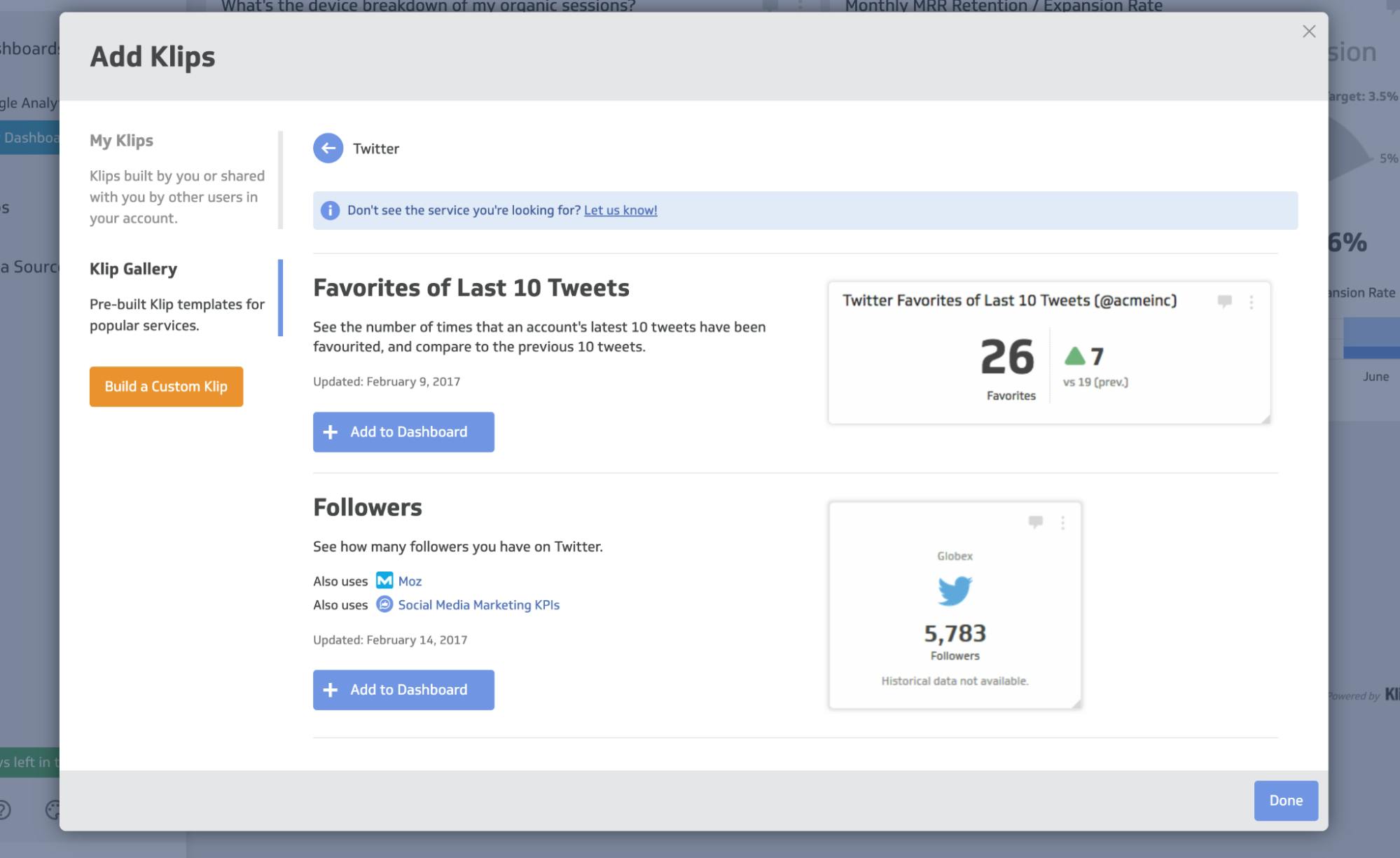Click 'Updated: February 14, 2017' text
Viewport: 1400px width, 858px height.
tap(390, 639)
